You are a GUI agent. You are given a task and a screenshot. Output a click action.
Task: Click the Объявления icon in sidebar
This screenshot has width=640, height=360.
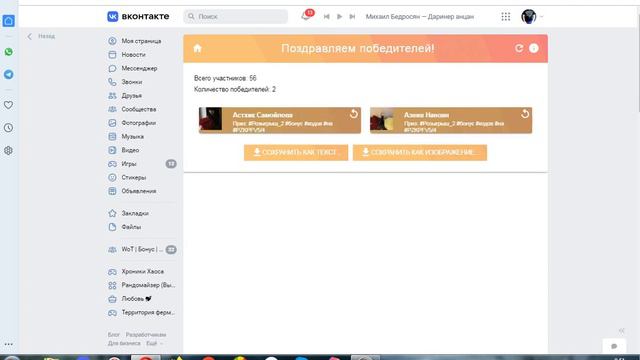point(112,191)
